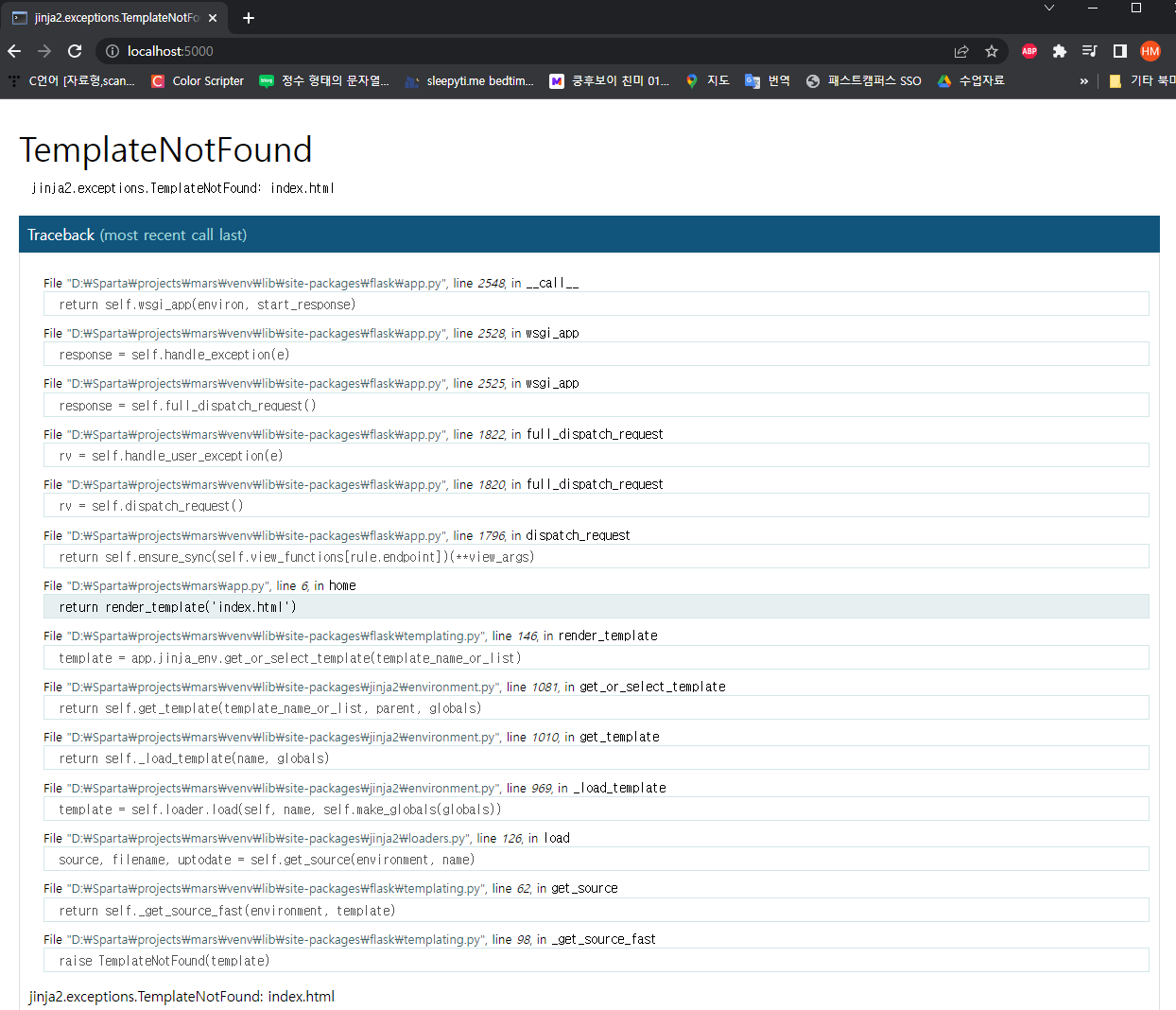
Task: Expand the ensure_sync view_functions code line
Action: pyautogui.click(x=597, y=557)
